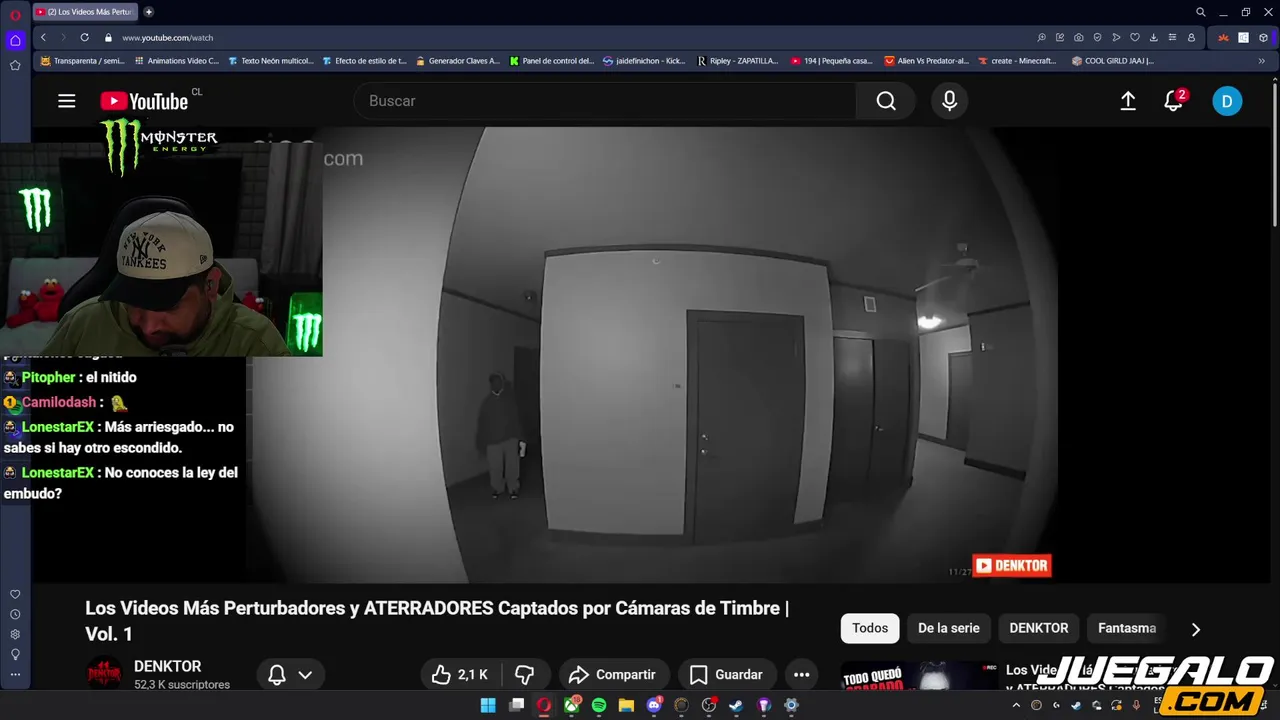Open 'create - Minecraft...' bookmark
The width and height of the screenshot is (1280, 720).
pos(1017,61)
